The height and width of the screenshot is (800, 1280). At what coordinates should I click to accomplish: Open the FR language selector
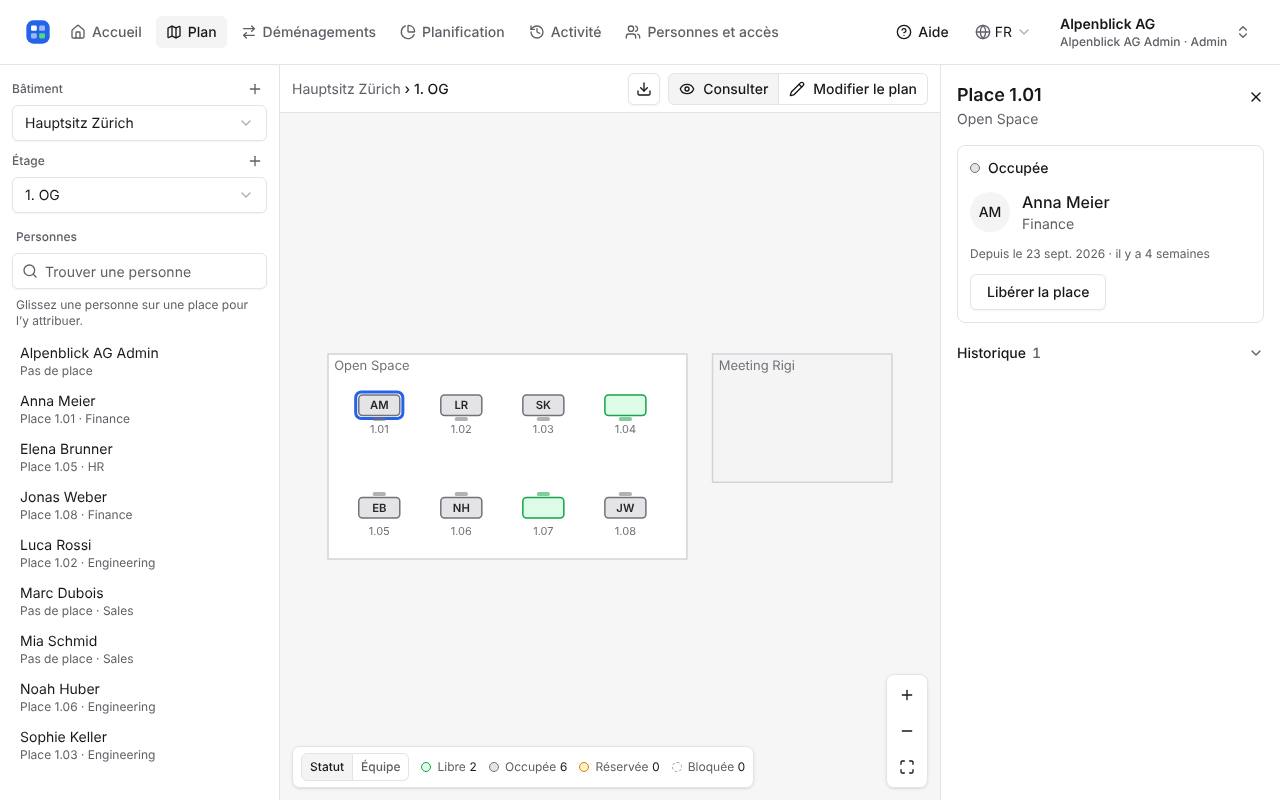click(1002, 32)
